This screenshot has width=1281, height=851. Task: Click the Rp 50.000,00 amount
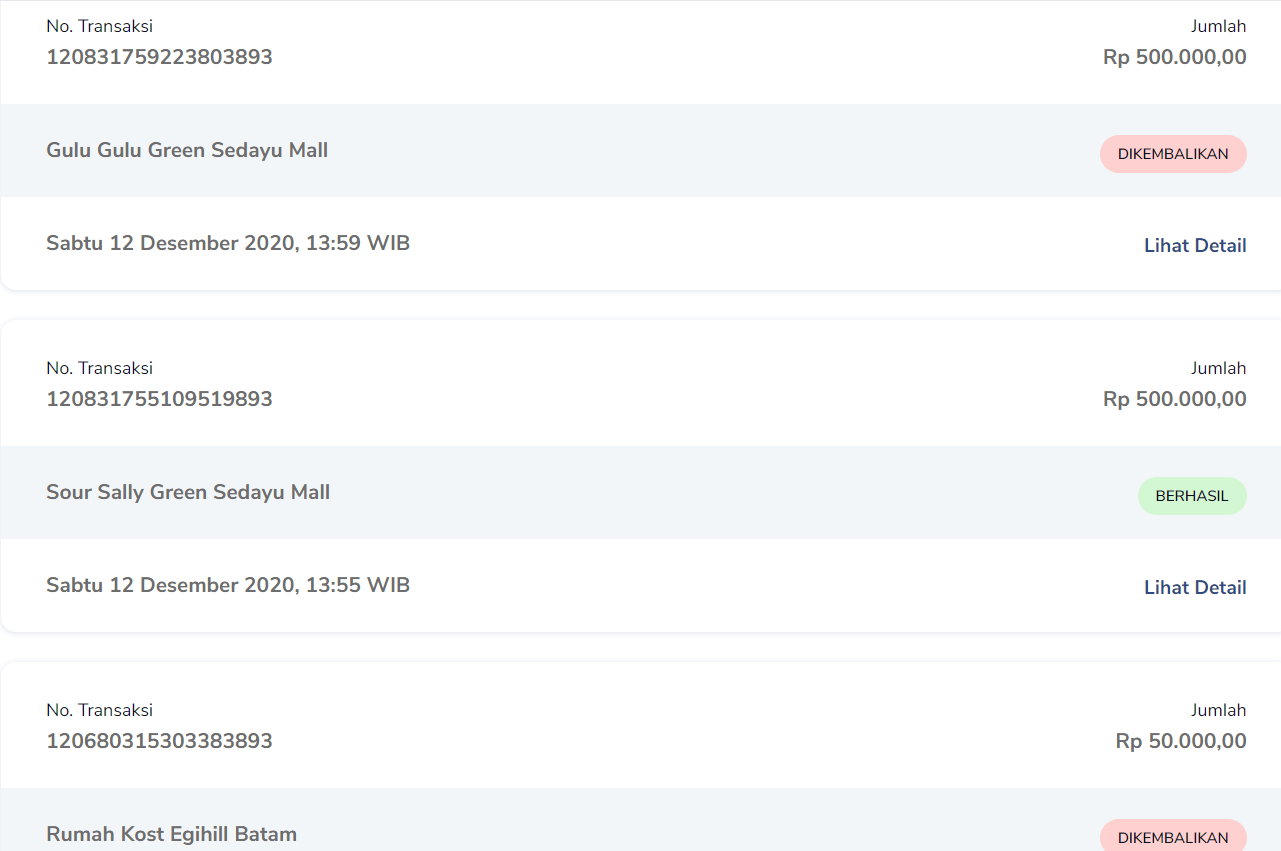coord(1181,741)
